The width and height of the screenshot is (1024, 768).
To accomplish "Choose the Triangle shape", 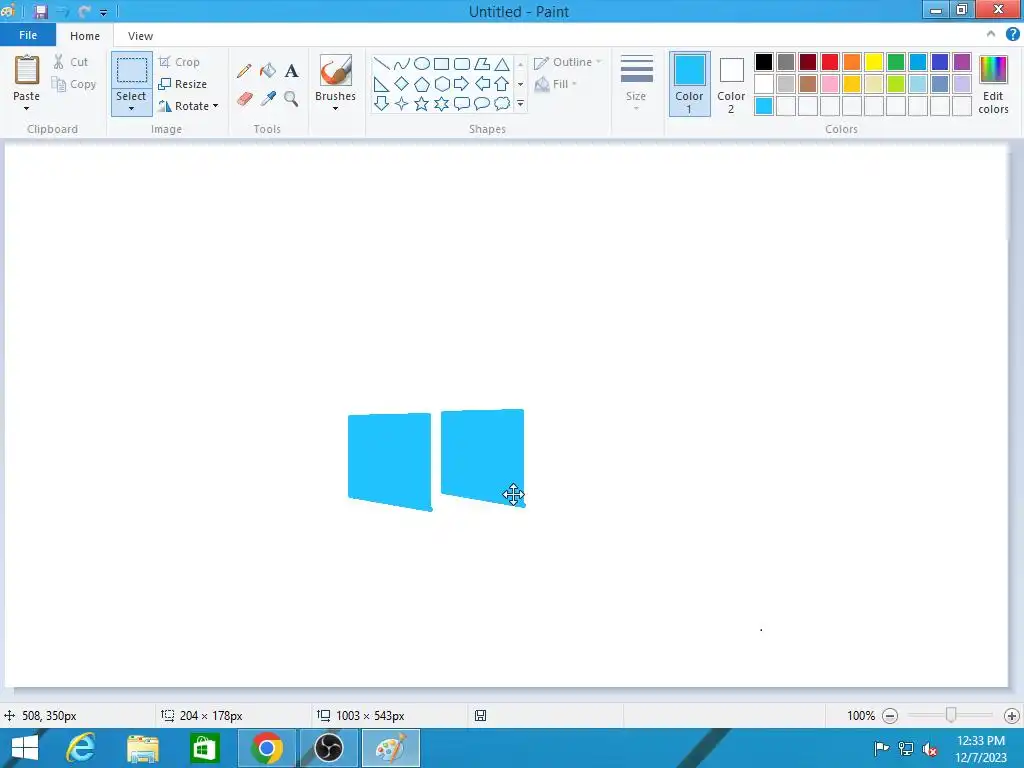I will click(502, 63).
